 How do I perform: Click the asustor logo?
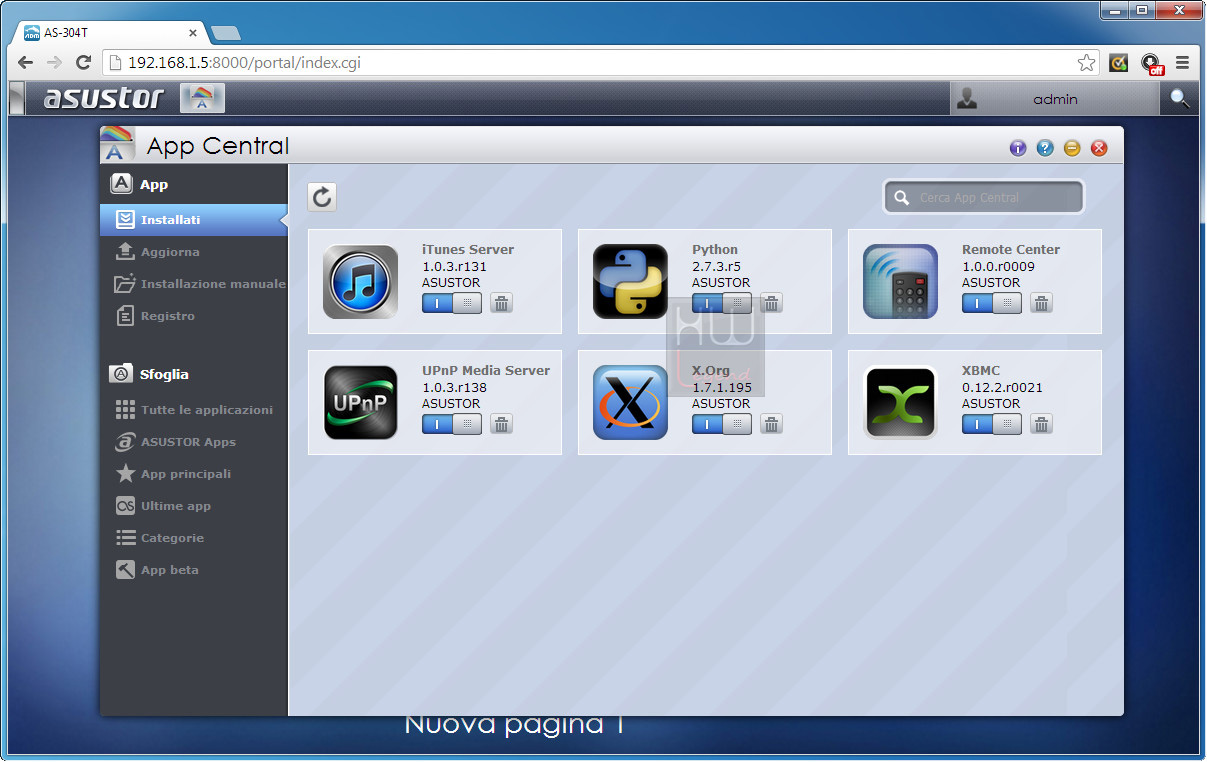[103, 98]
